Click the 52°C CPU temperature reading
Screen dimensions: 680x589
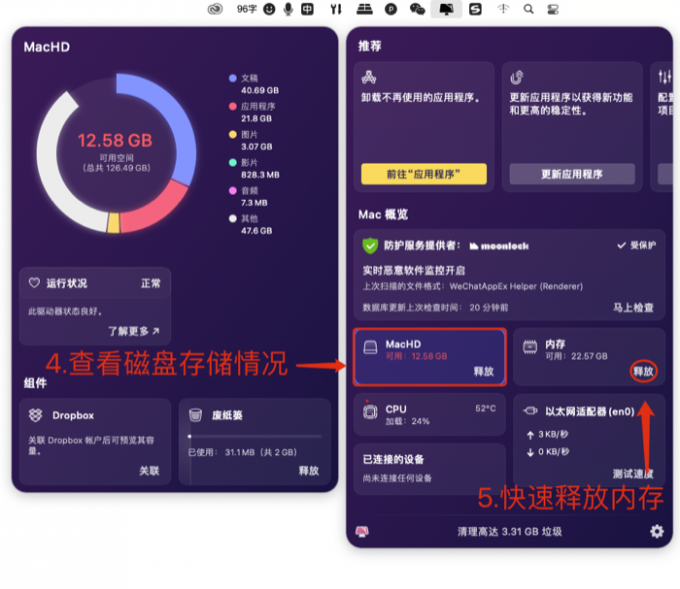point(485,409)
